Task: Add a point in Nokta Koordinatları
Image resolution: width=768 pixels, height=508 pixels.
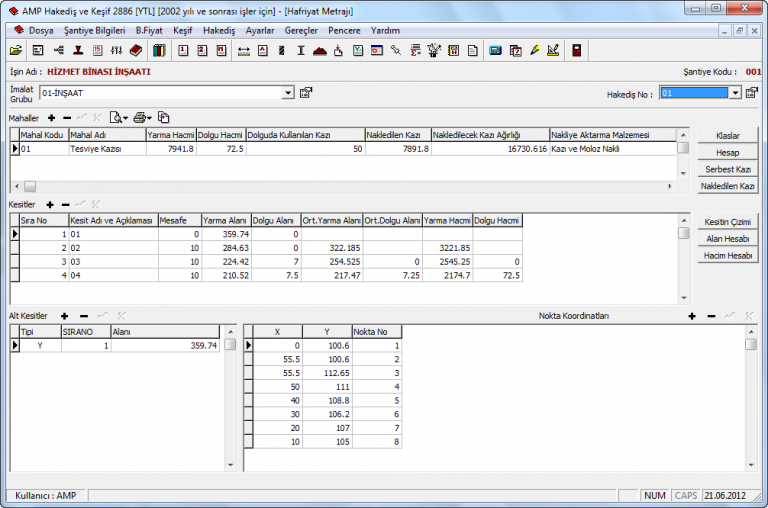Action: 691,316
